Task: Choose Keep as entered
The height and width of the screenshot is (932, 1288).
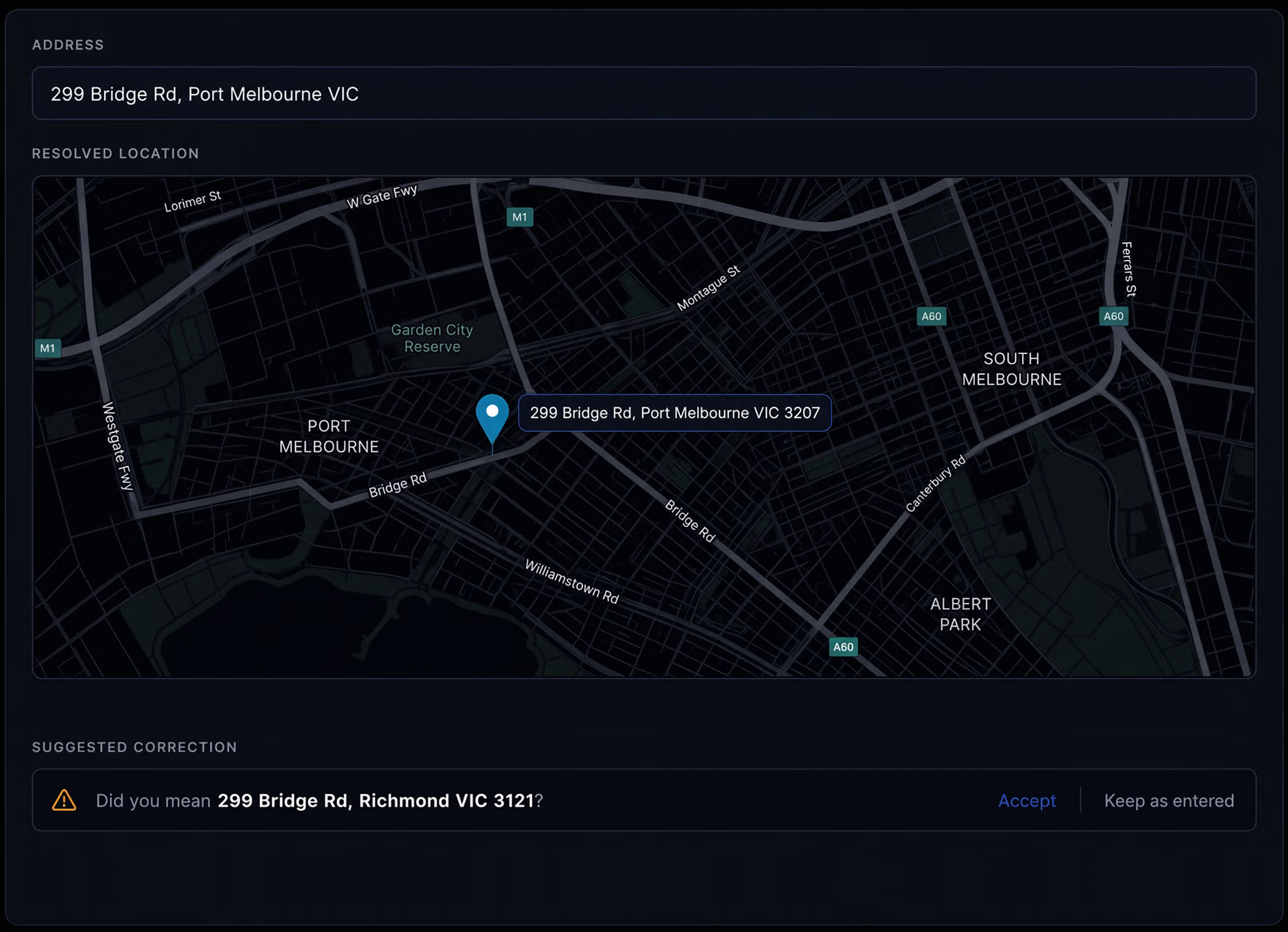Action: point(1169,800)
